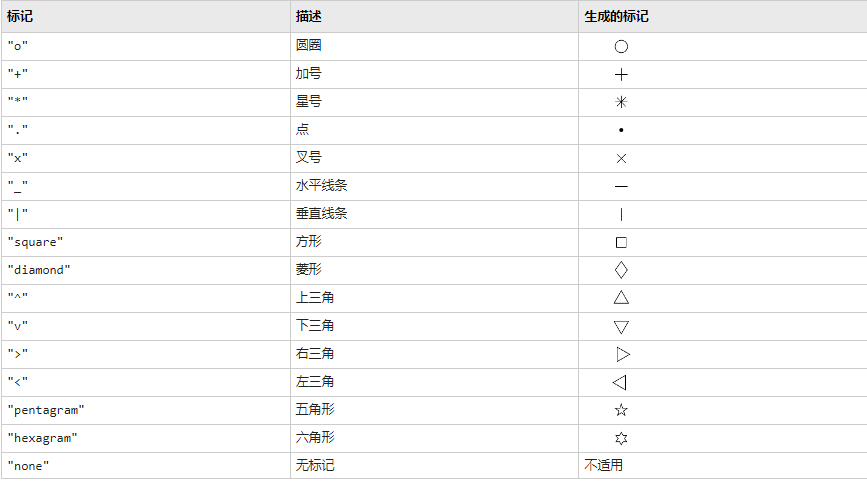This screenshot has height=481, width=867.
Task: Click the square marker symbol
Action: 621,242
